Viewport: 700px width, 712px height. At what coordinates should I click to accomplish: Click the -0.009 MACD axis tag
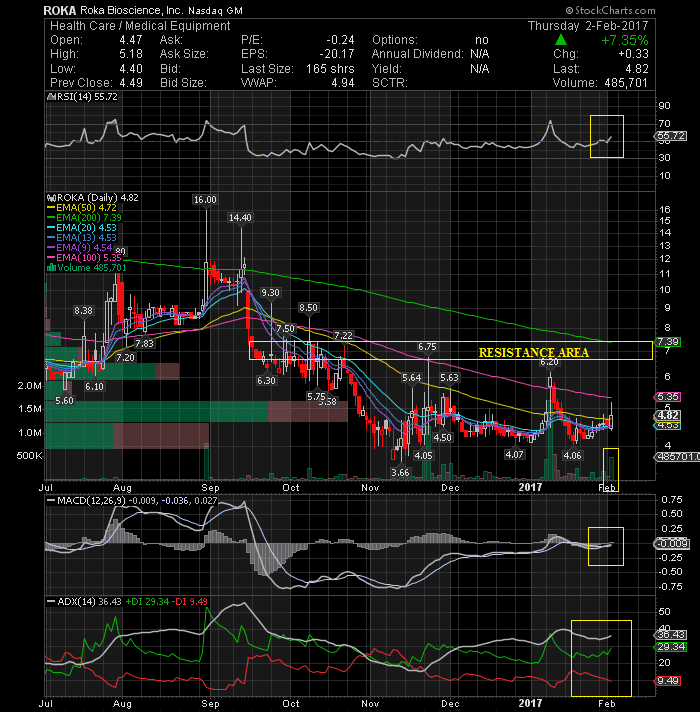[x=672, y=544]
